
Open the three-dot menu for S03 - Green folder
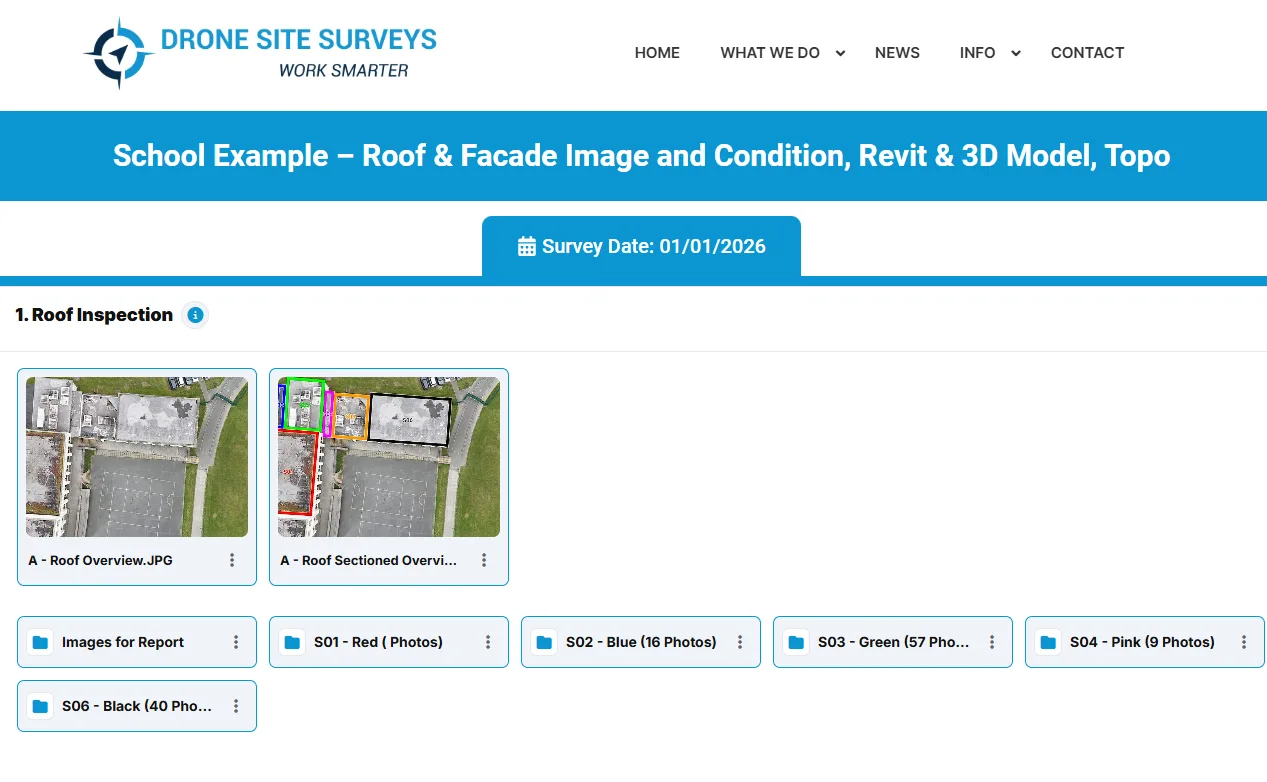pyautogui.click(x=992, y=642)
